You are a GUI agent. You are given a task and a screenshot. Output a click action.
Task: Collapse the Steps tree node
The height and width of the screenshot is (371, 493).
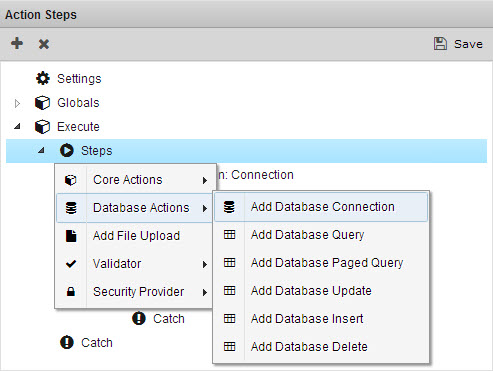[x=41, y=151]
